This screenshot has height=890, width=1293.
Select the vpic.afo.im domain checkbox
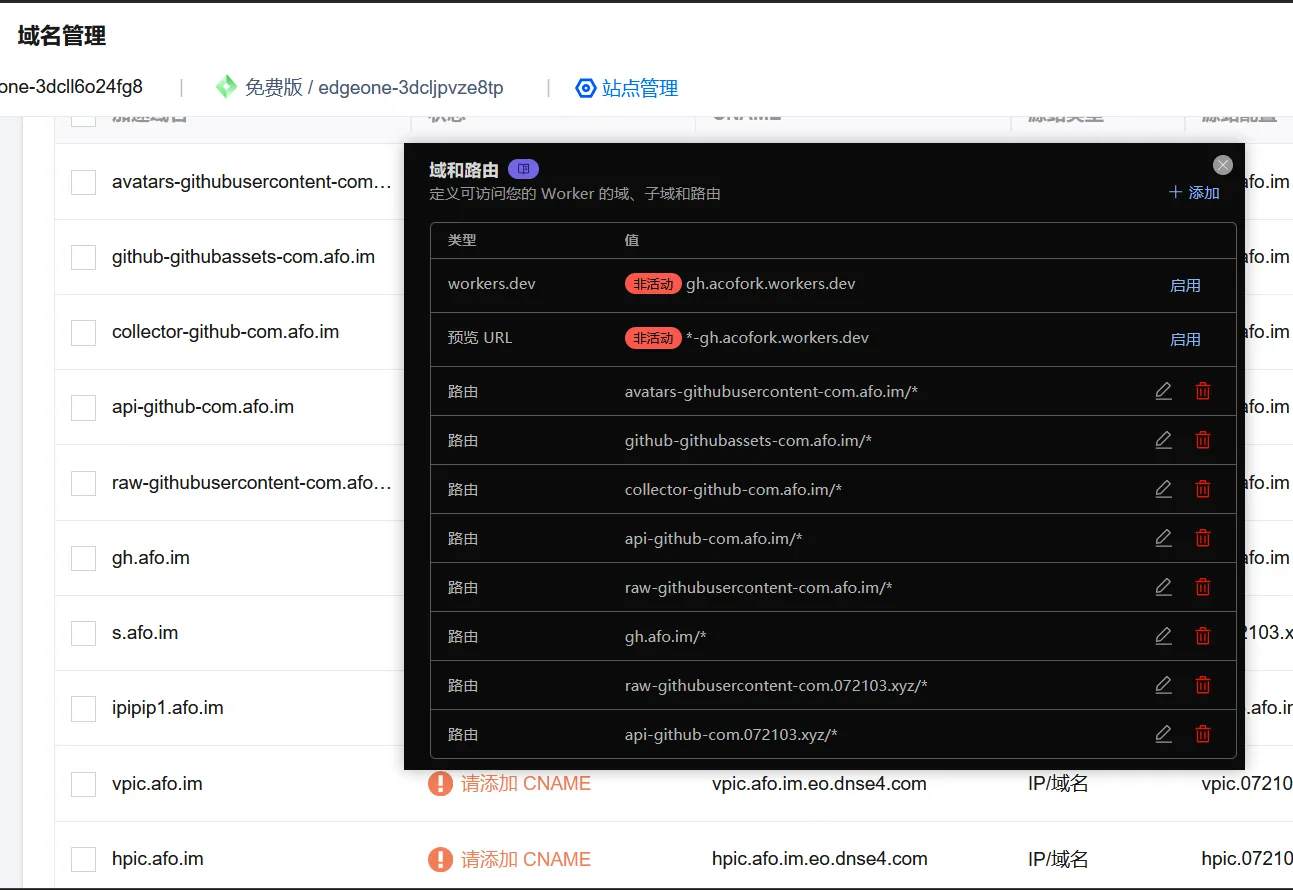83,784
